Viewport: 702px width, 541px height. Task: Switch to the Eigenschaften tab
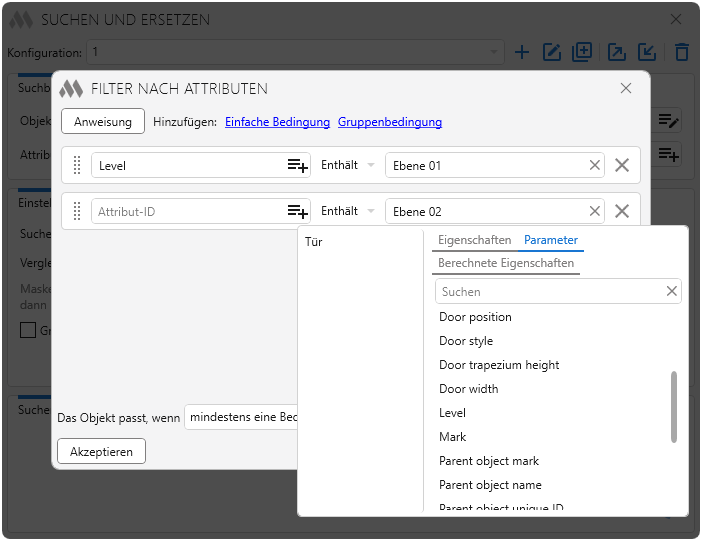(475, 240)
